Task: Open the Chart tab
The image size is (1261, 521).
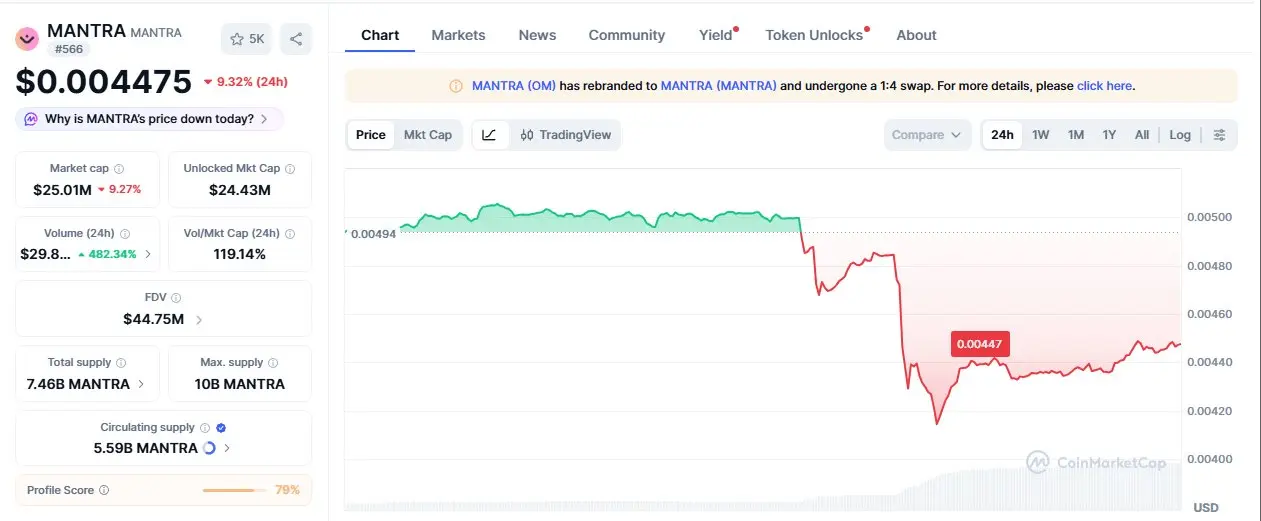Action: 380,35
